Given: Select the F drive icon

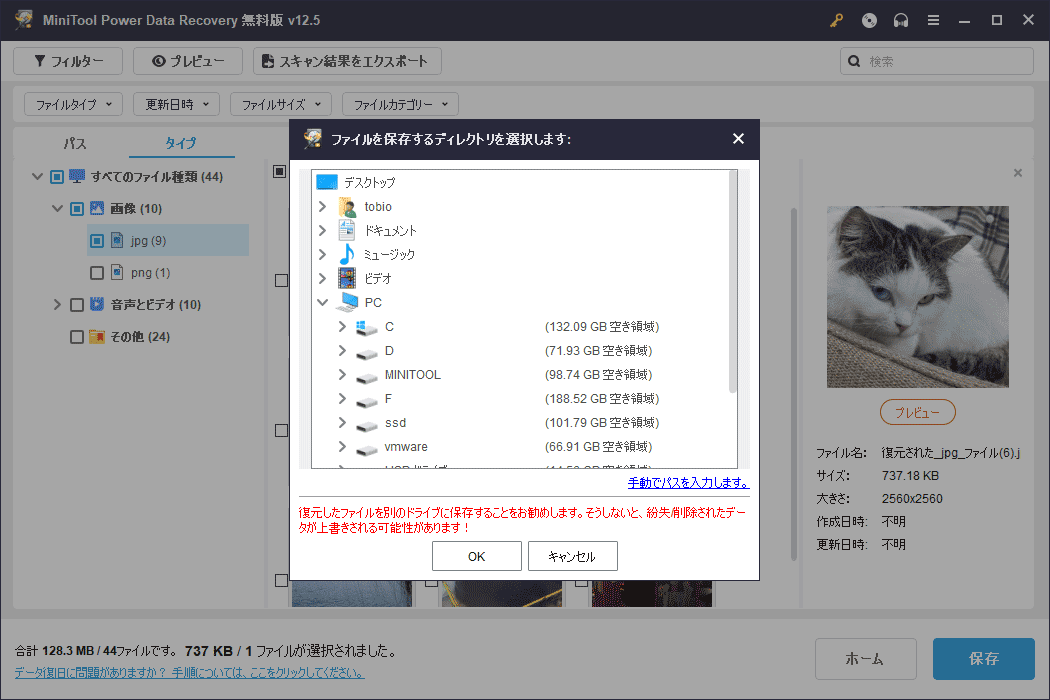Looking at the screenshot, I should (x=367, y=401).
